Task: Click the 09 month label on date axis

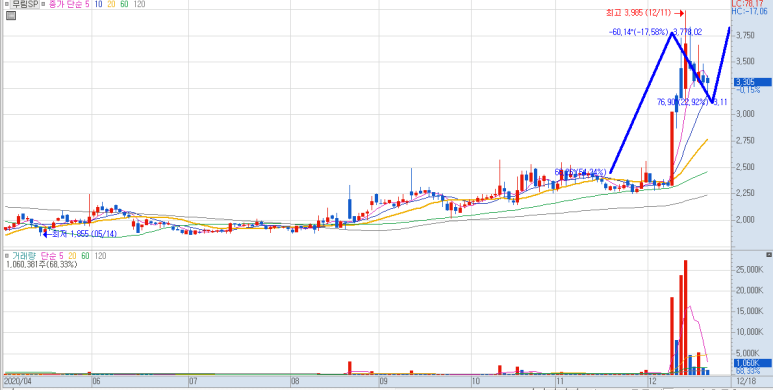Action: click(x=384, y=381)
